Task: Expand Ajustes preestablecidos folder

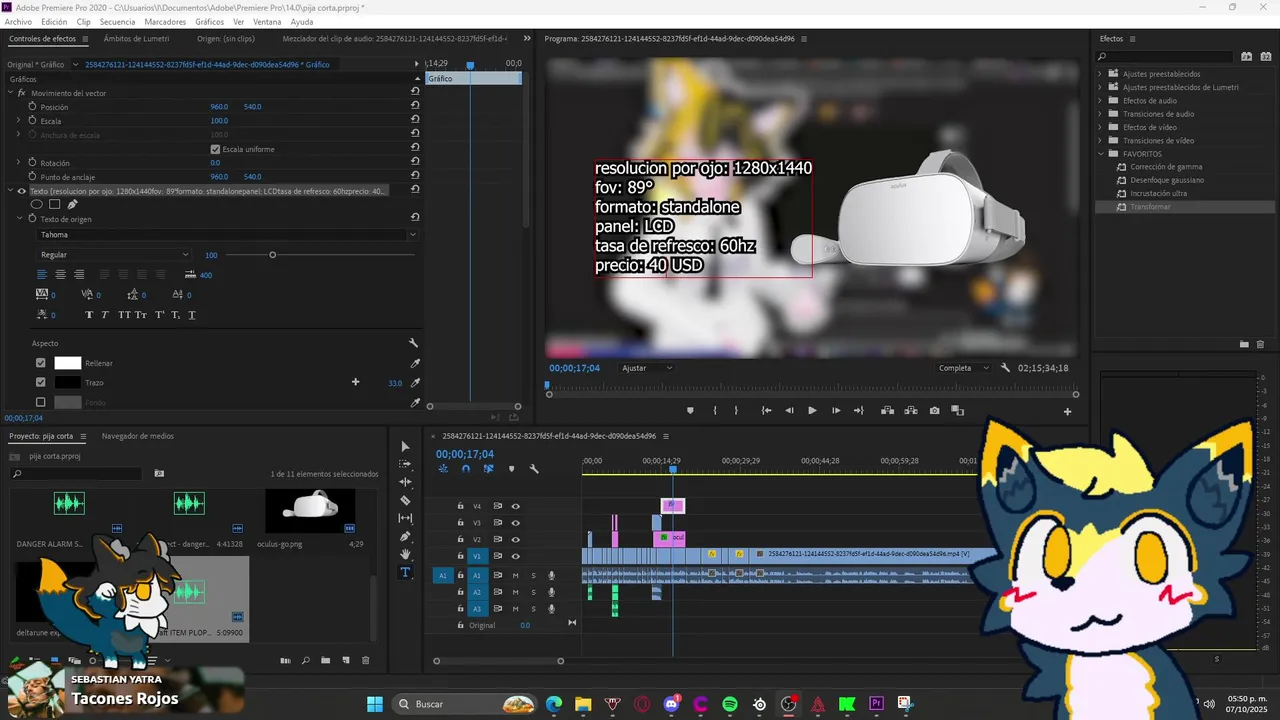Action: [1100, 74]
